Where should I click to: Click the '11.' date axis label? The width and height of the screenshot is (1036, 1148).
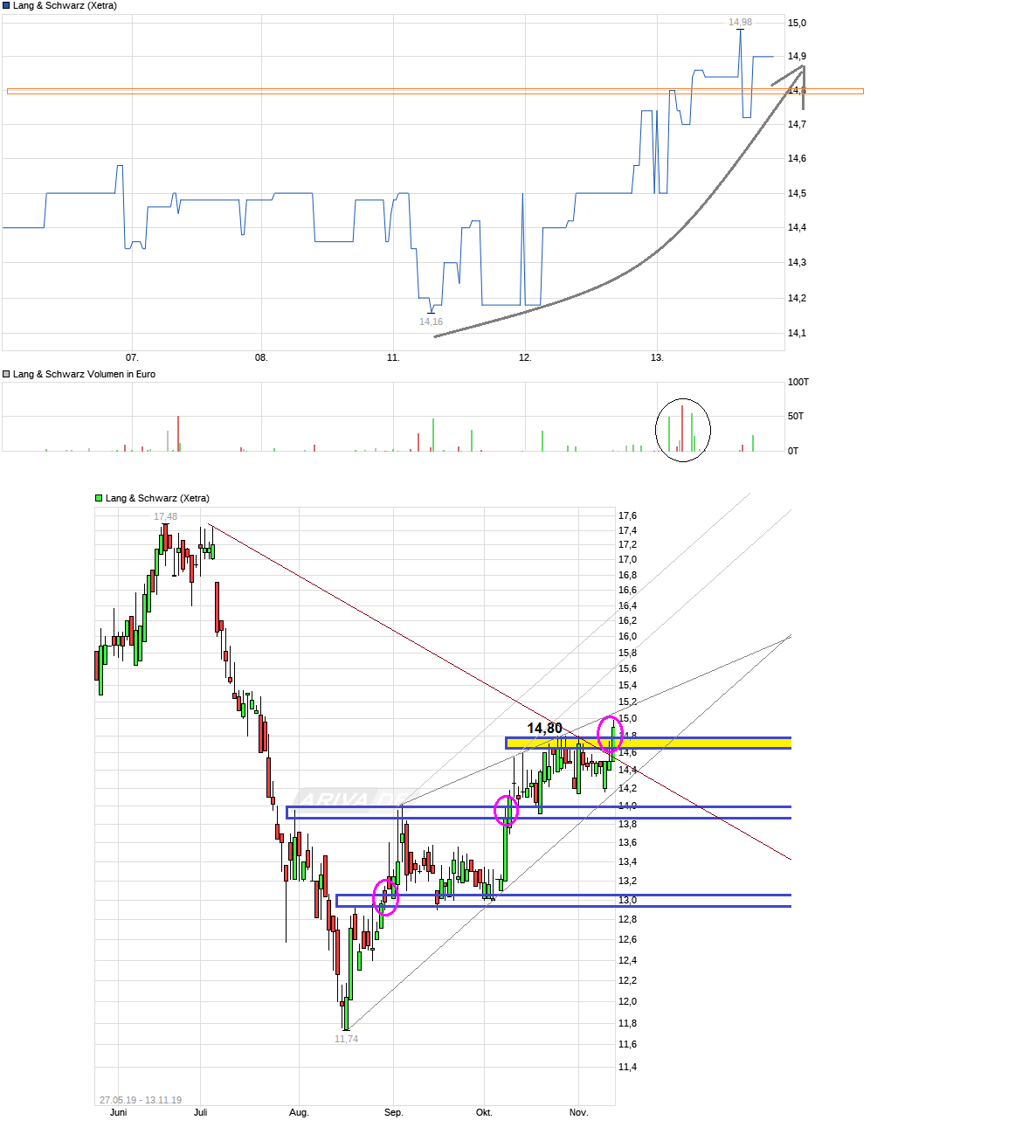click(x=393, y=357)
